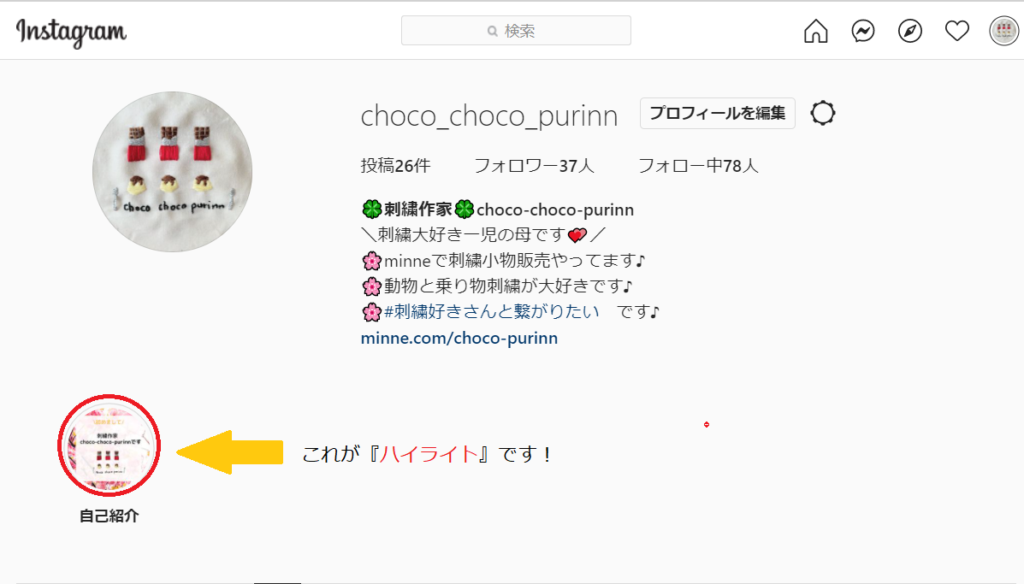Open Messenger direct messages icon

pyautogui.click(x=863, y=31)
